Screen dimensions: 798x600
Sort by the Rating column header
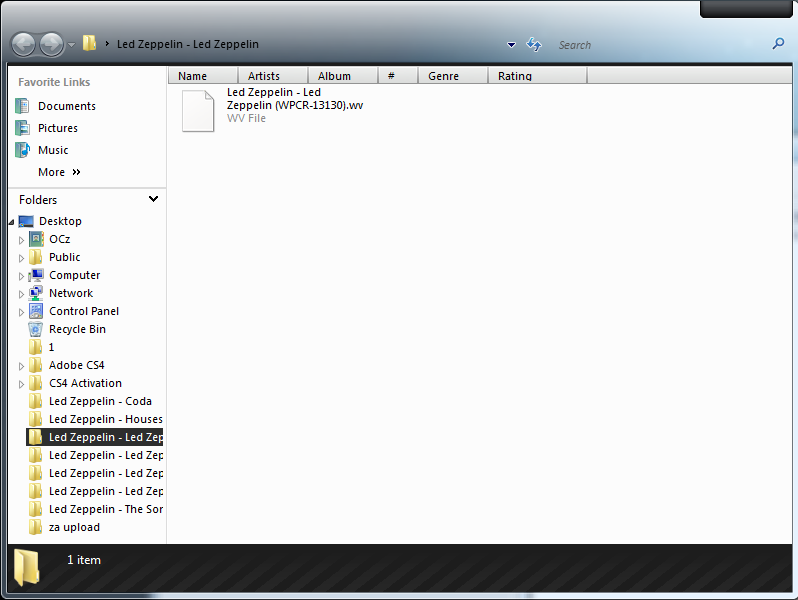pos(537,76)
